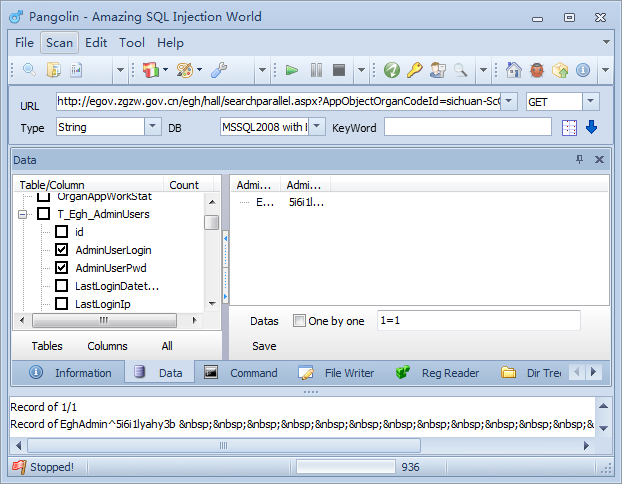This screenshot has width=622, height=484.
Task: Click the red bug toolbar icon
Action: tap(537, 70)
